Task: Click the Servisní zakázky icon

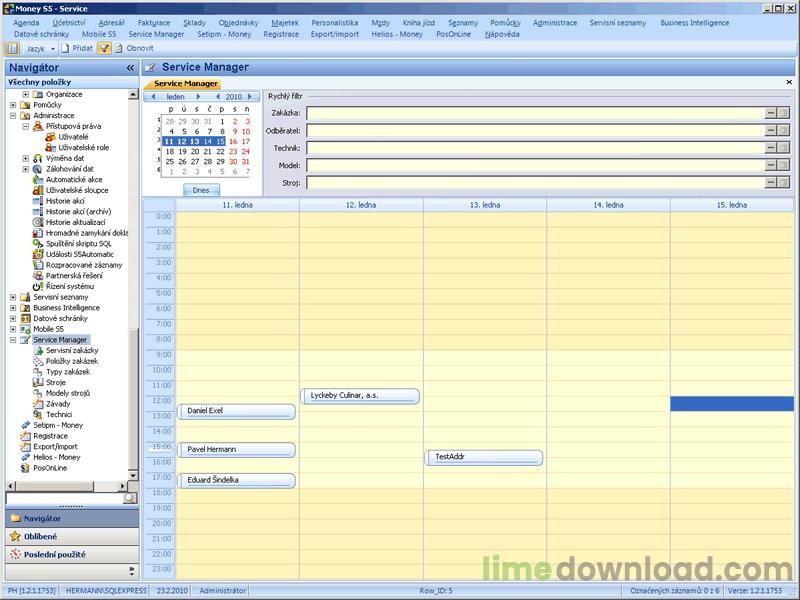Action: pyautogui.click(x=38, y=351)
